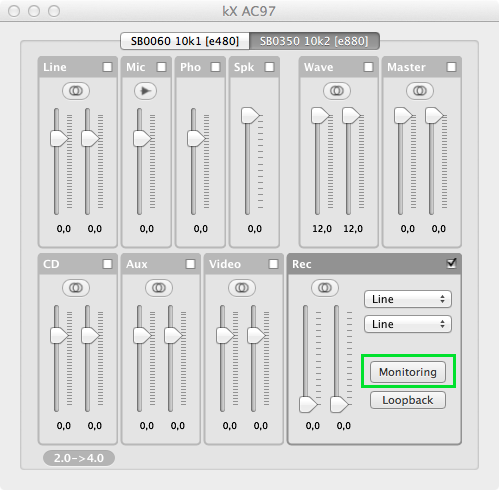Click the left Aux volume slider handle
499x490 pixels.
142,335
